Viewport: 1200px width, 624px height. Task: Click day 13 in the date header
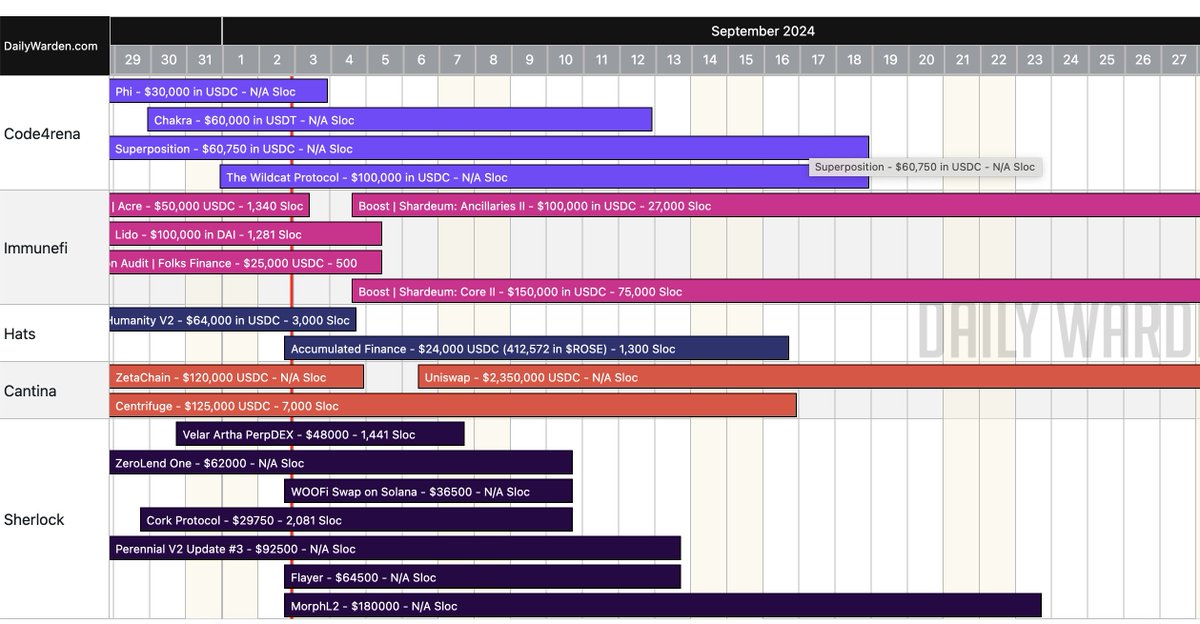point(674,60)
